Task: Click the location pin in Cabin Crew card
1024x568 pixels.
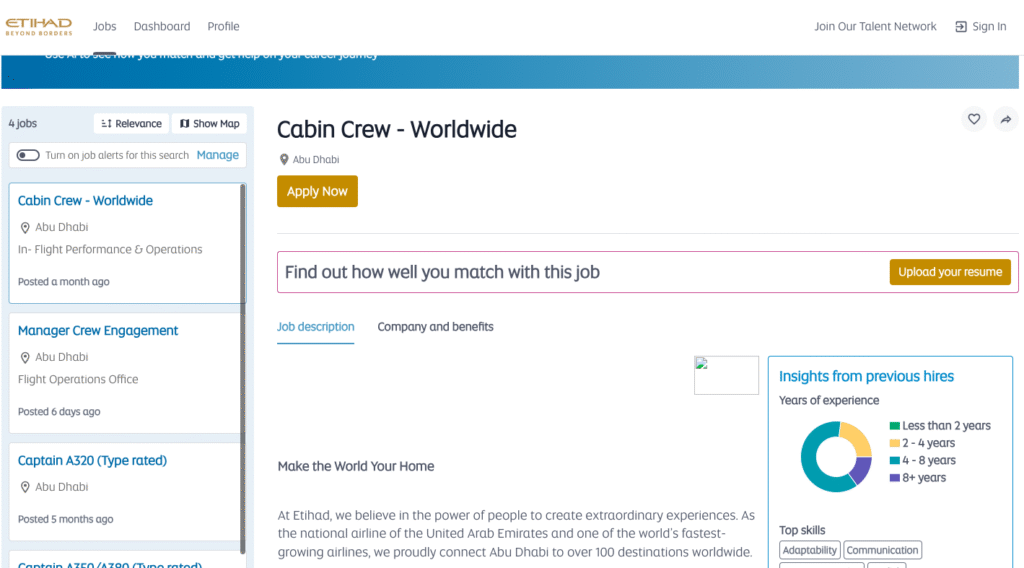Action: tap(25, 228)
